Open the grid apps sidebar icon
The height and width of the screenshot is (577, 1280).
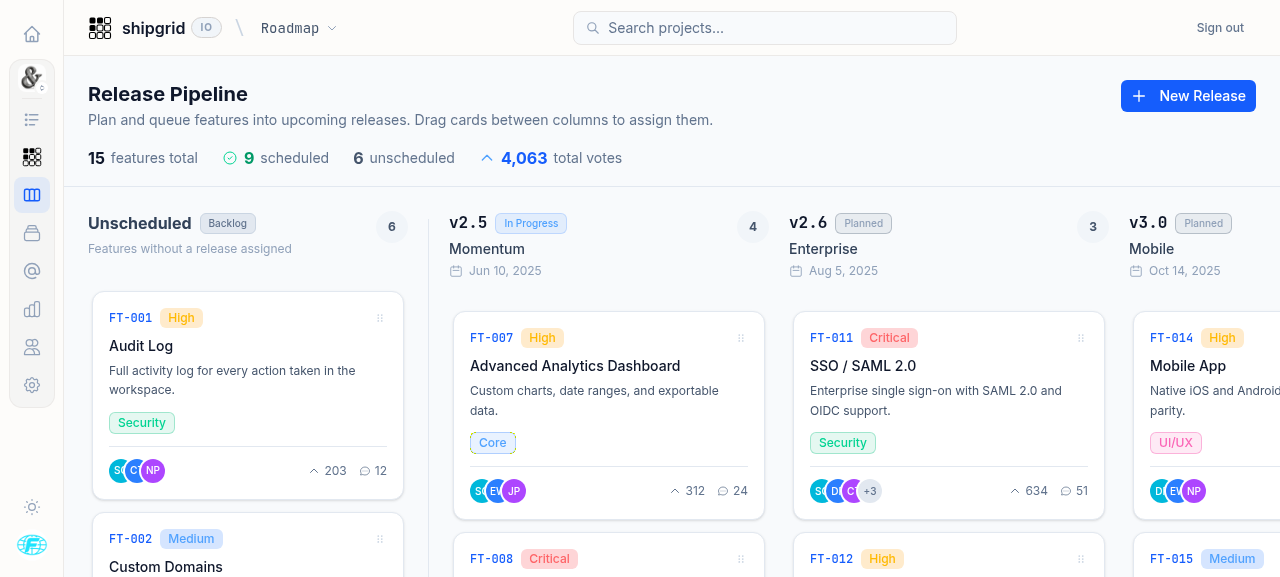click(32, 157)
